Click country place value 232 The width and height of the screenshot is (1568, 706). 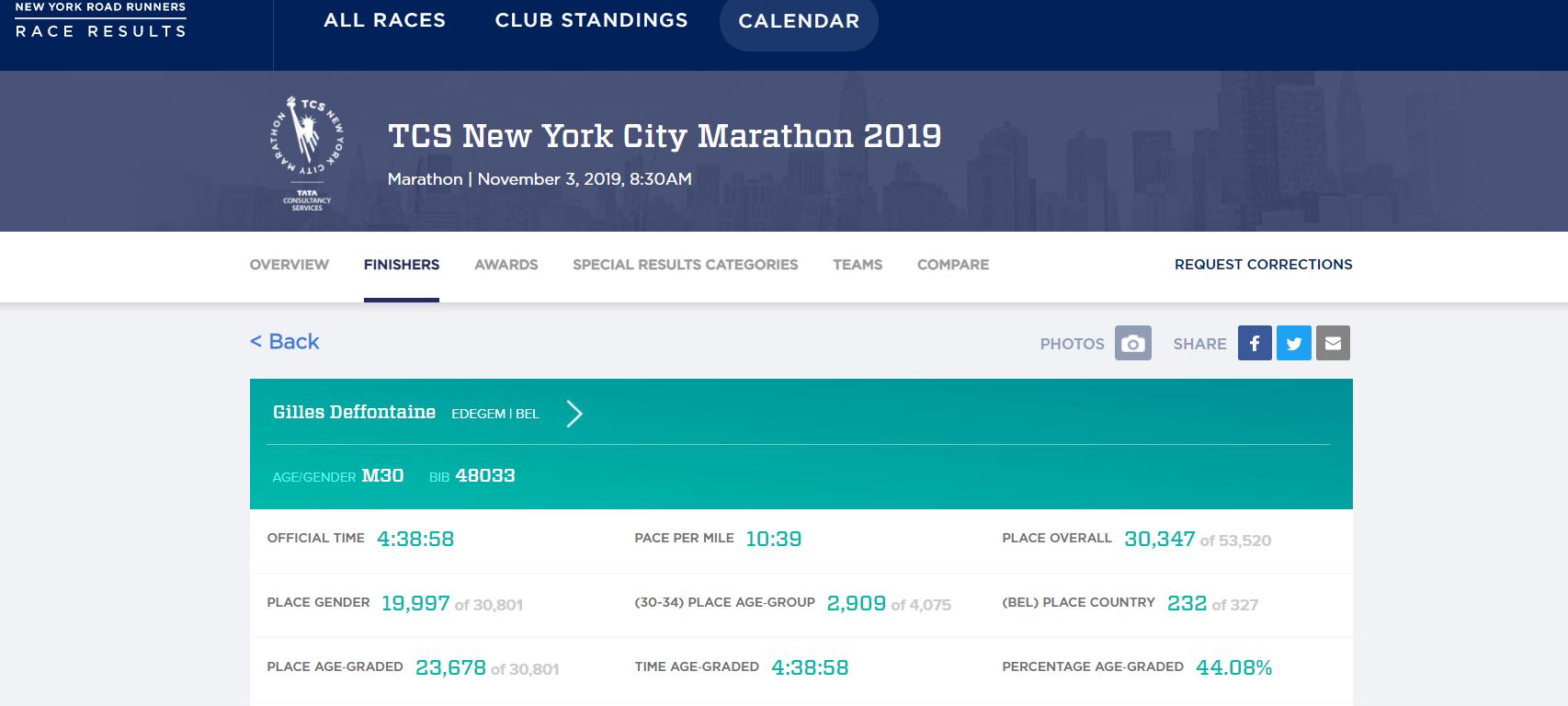tap(1187, 603)
